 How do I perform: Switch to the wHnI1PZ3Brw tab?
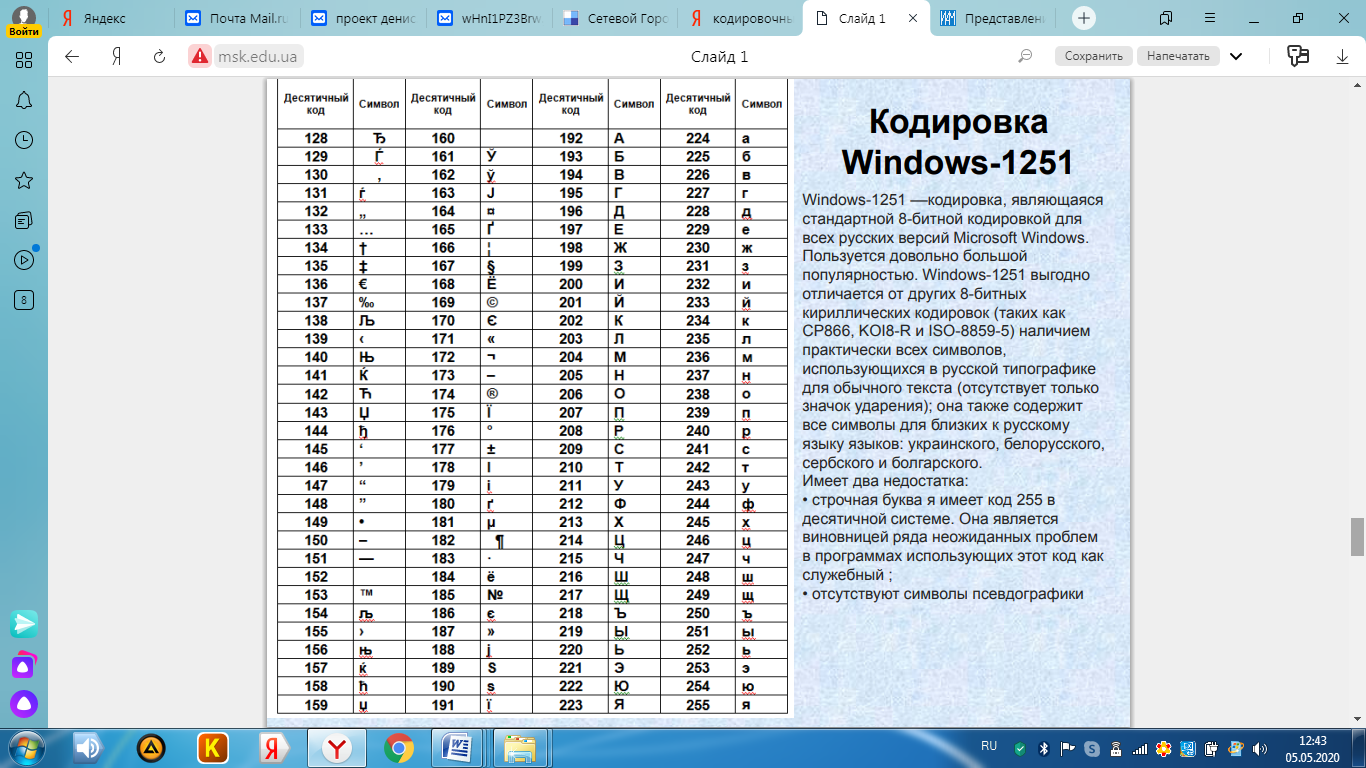point(488,18)
